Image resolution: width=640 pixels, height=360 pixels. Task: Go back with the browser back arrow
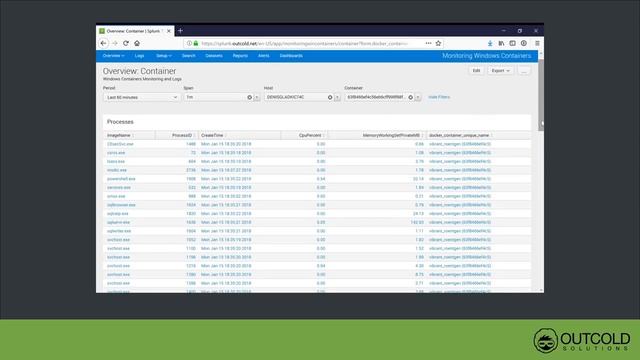(103, 43)
